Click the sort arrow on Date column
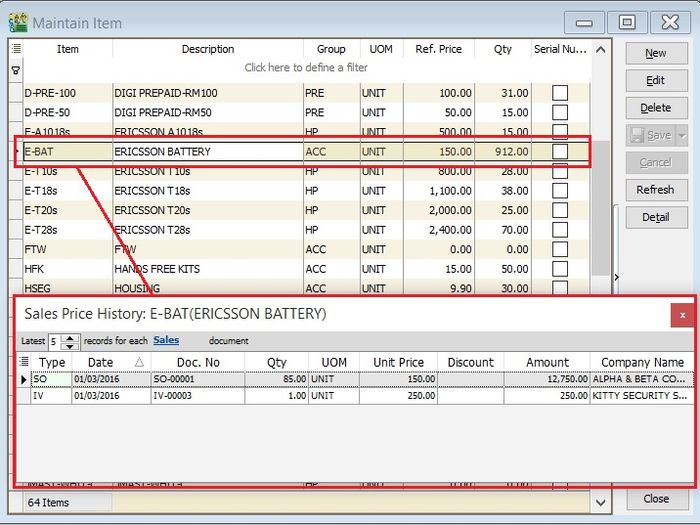This screenshot has width=700, height=525. (x=139, y=362)
